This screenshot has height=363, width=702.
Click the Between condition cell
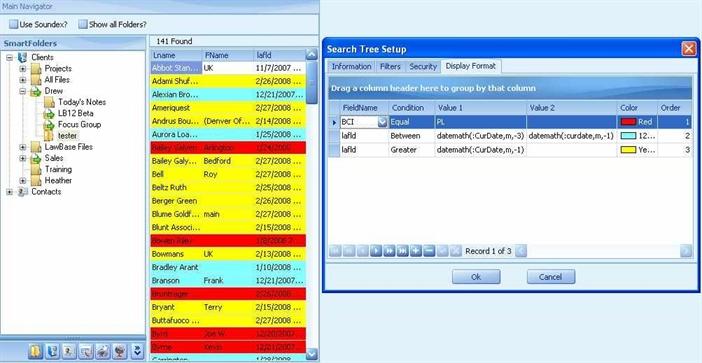coord(411,136)
